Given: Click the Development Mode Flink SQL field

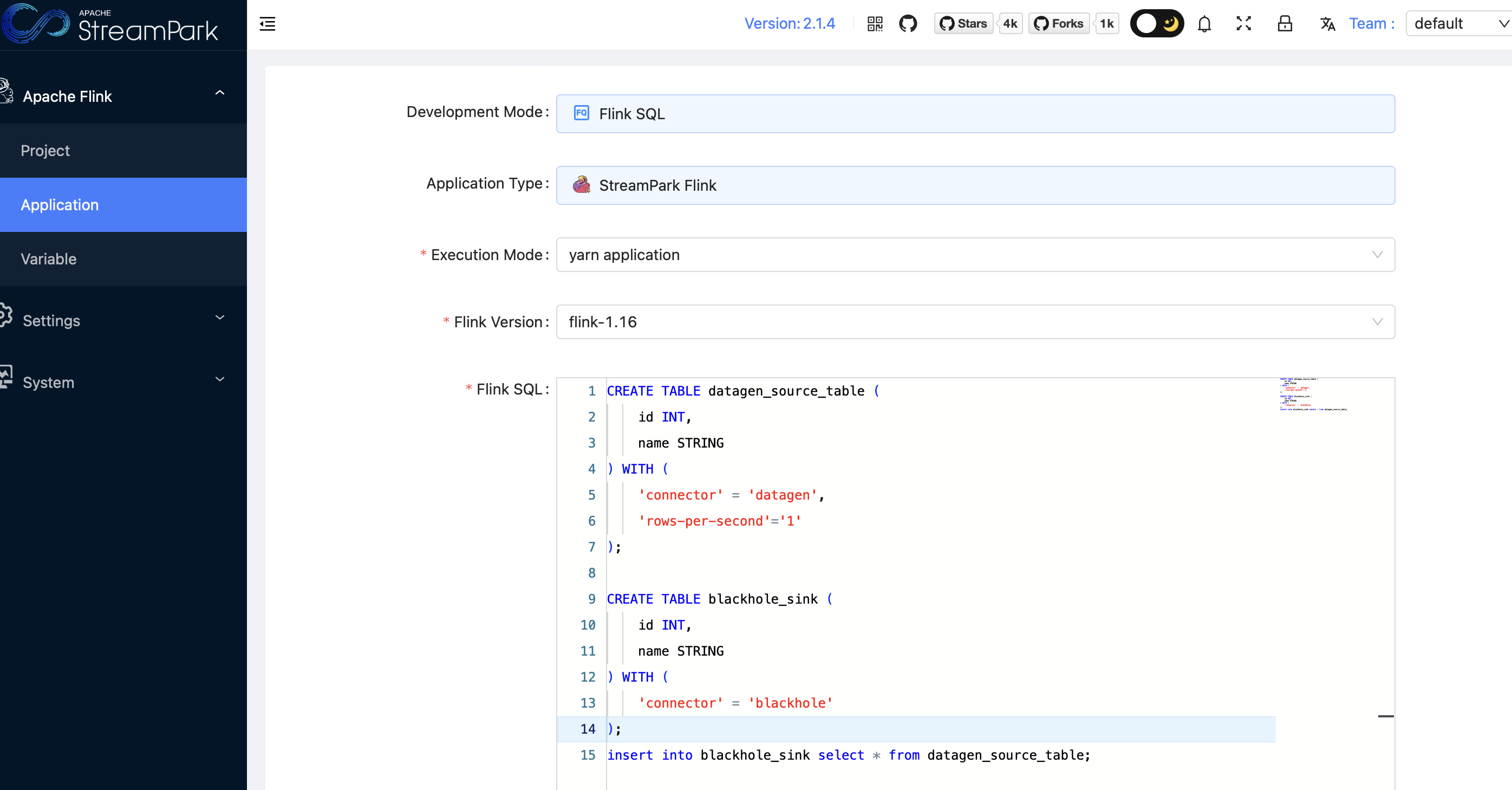Looking at the screenshot, I should tap(975, 114).
